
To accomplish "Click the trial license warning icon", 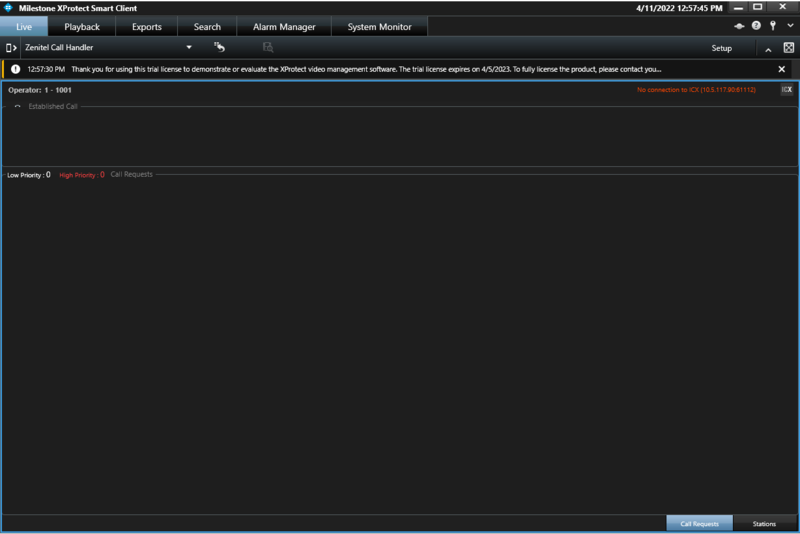I will 15,69.
